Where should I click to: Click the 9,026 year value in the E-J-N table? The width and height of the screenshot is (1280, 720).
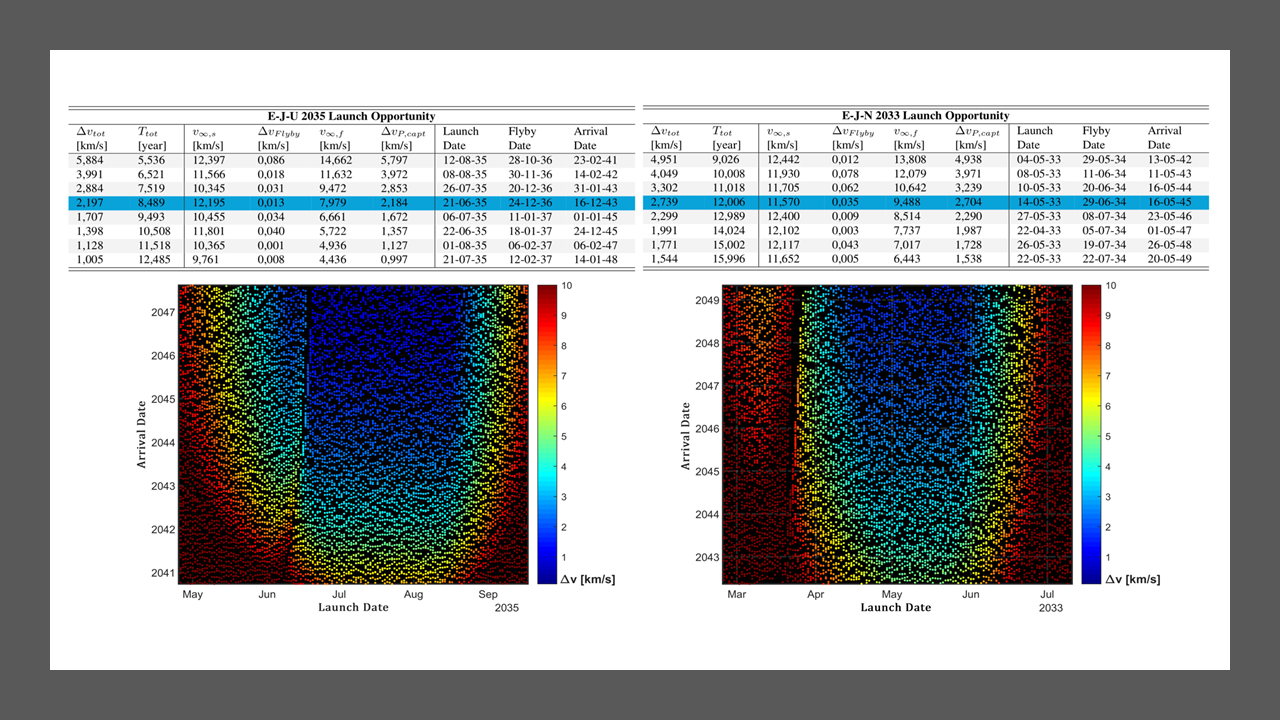tap(727, 159)
